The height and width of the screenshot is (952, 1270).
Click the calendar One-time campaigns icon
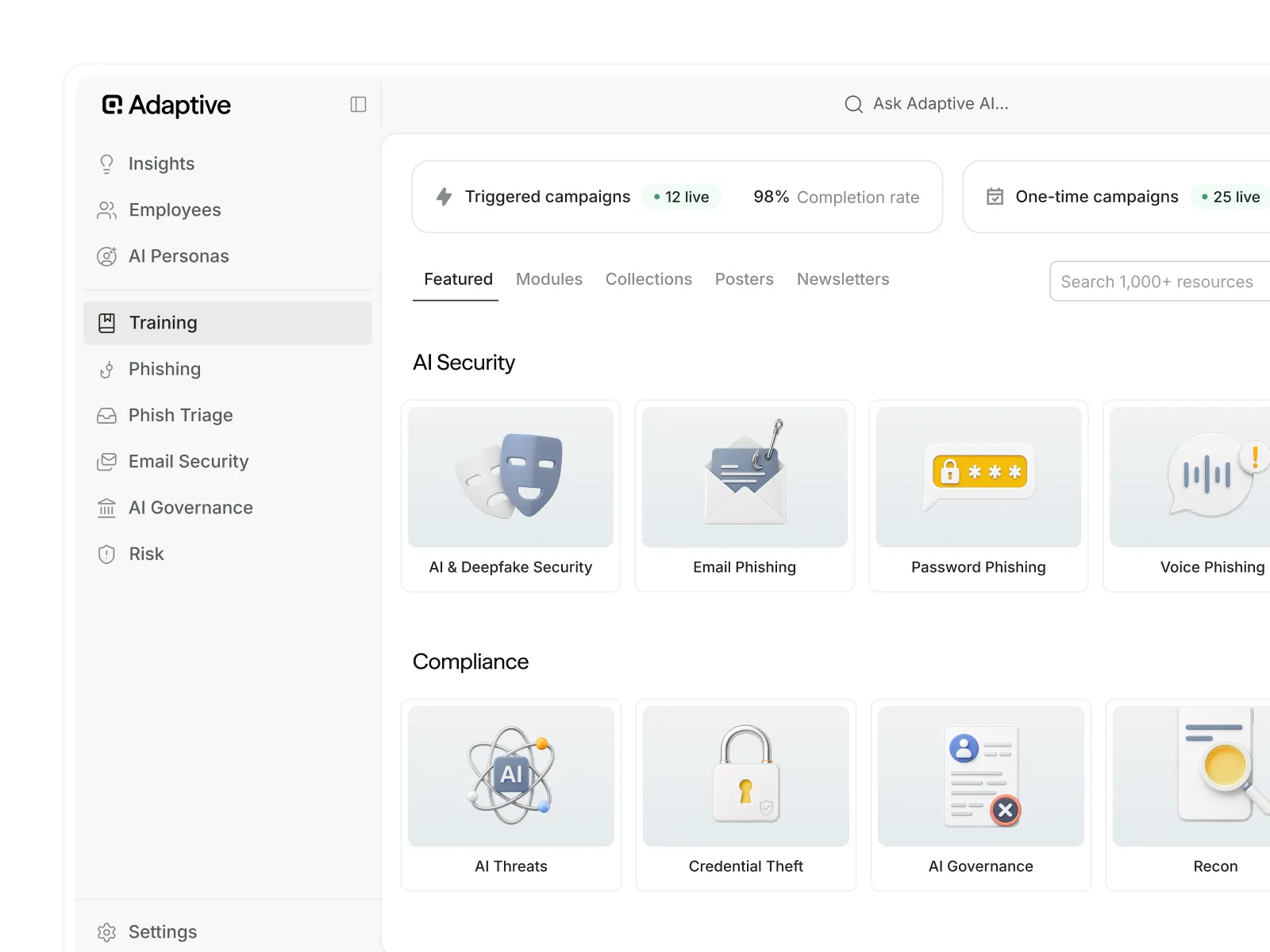point(995,197)
